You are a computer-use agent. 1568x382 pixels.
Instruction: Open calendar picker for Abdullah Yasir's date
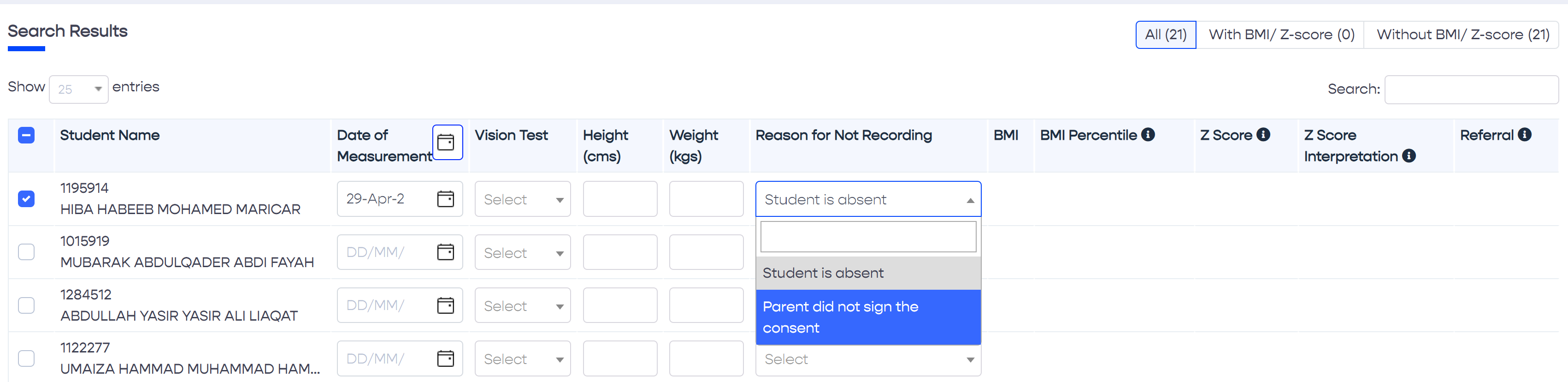[x=446, y=304]
